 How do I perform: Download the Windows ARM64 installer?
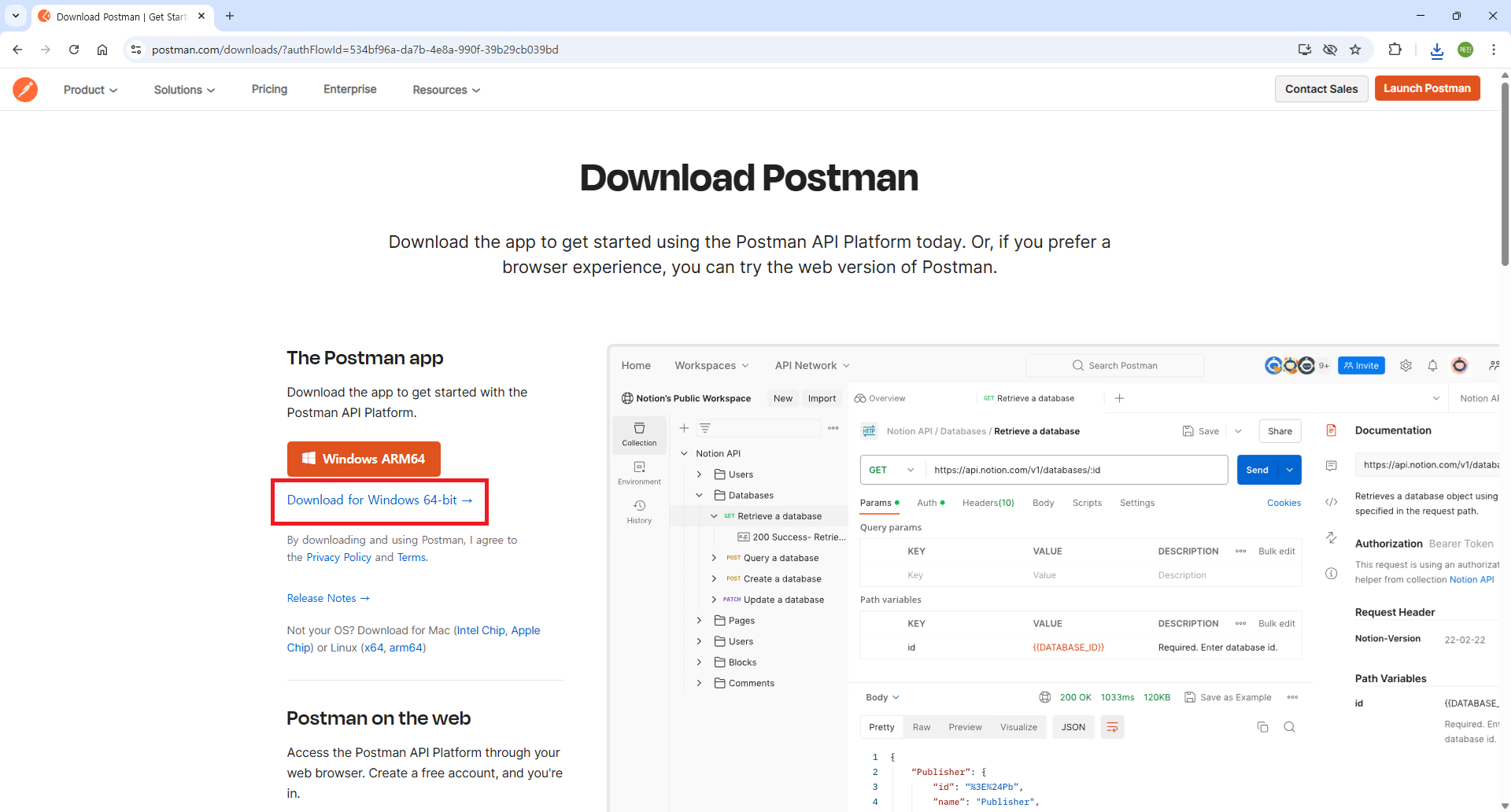click(x=364, y=459)
